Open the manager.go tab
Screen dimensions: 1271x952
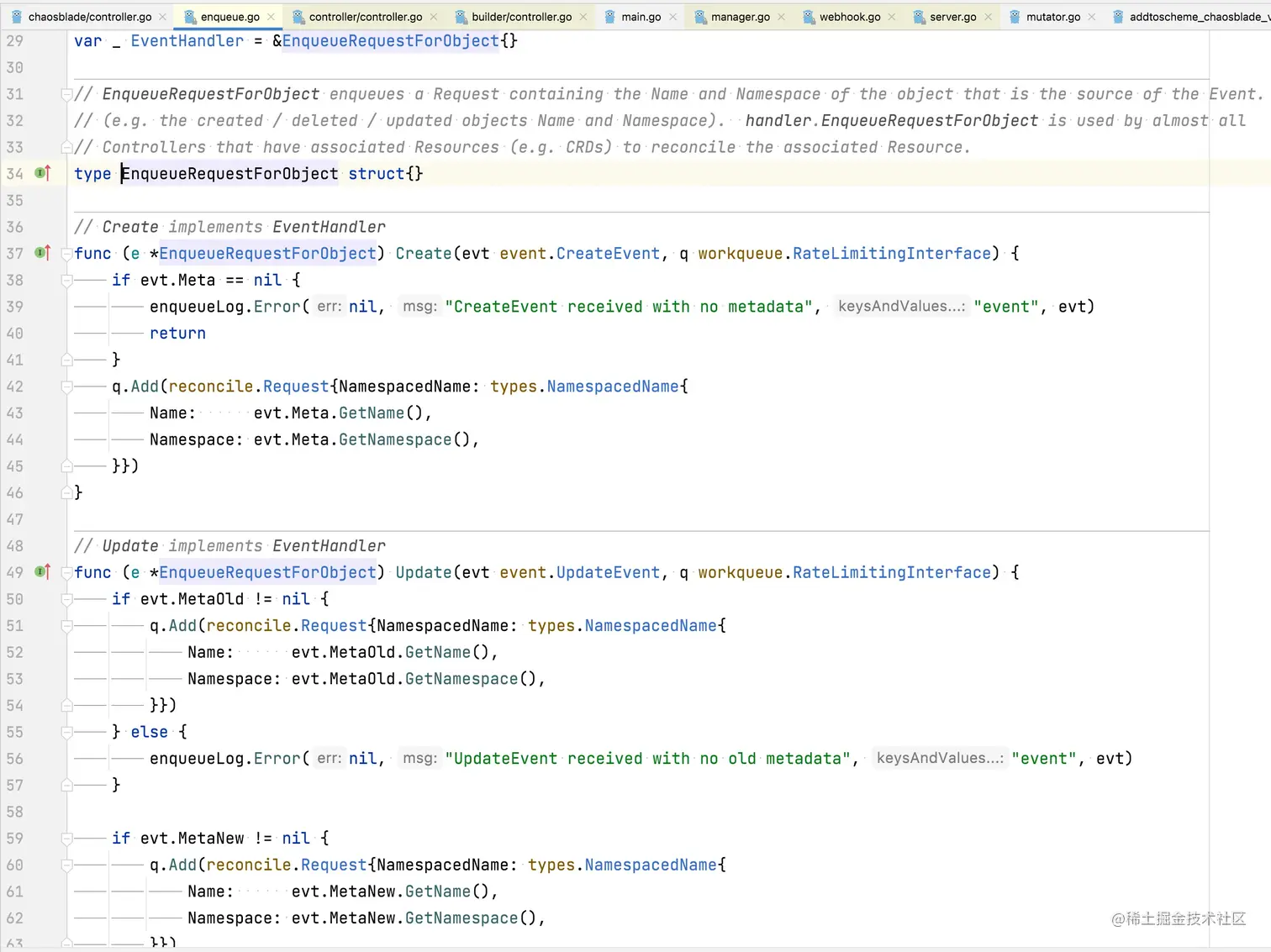(740, 17)
